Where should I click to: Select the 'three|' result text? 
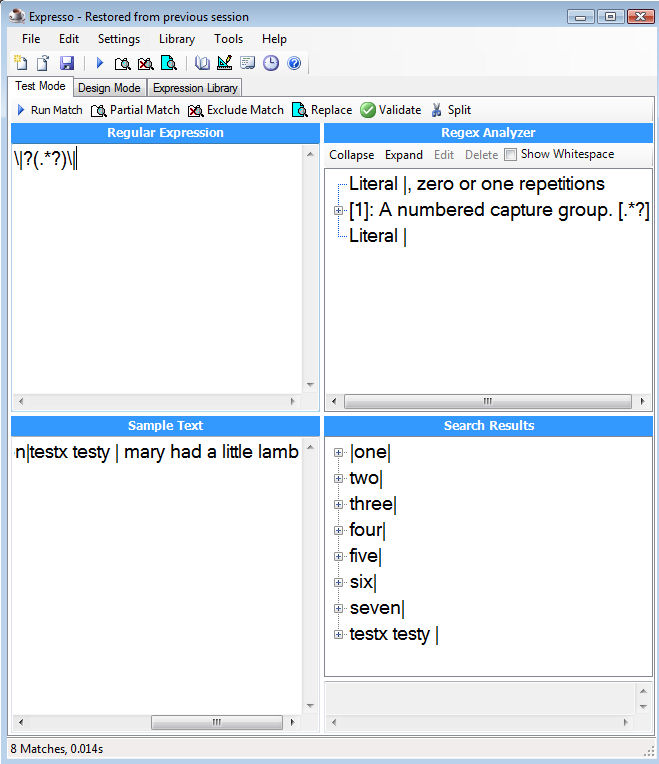(373, 504)
